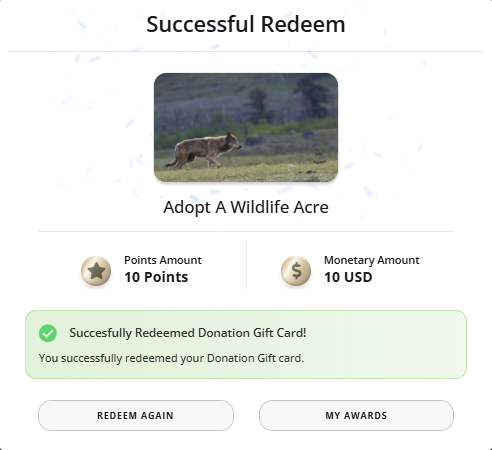Viewport: 492px width, 450px height.
Task: Click the wolf in the card photo
Action: coord(203,151)
